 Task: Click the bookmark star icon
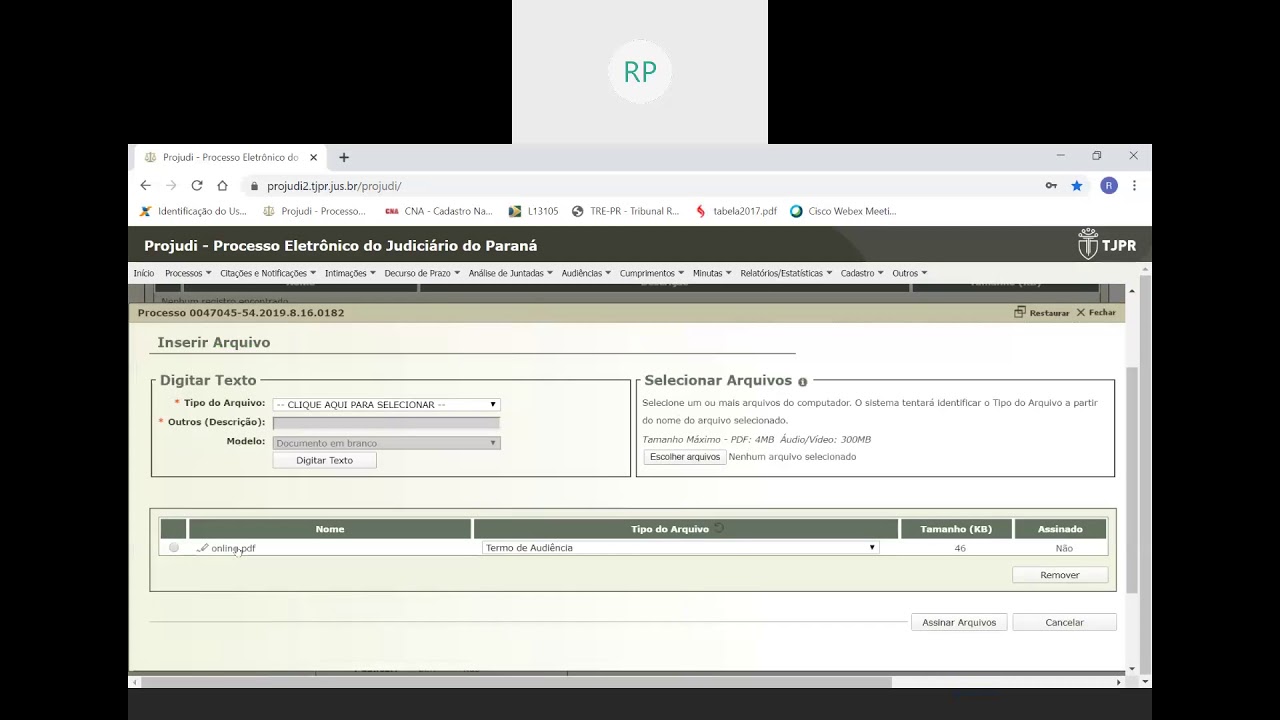coord(1077,186)
